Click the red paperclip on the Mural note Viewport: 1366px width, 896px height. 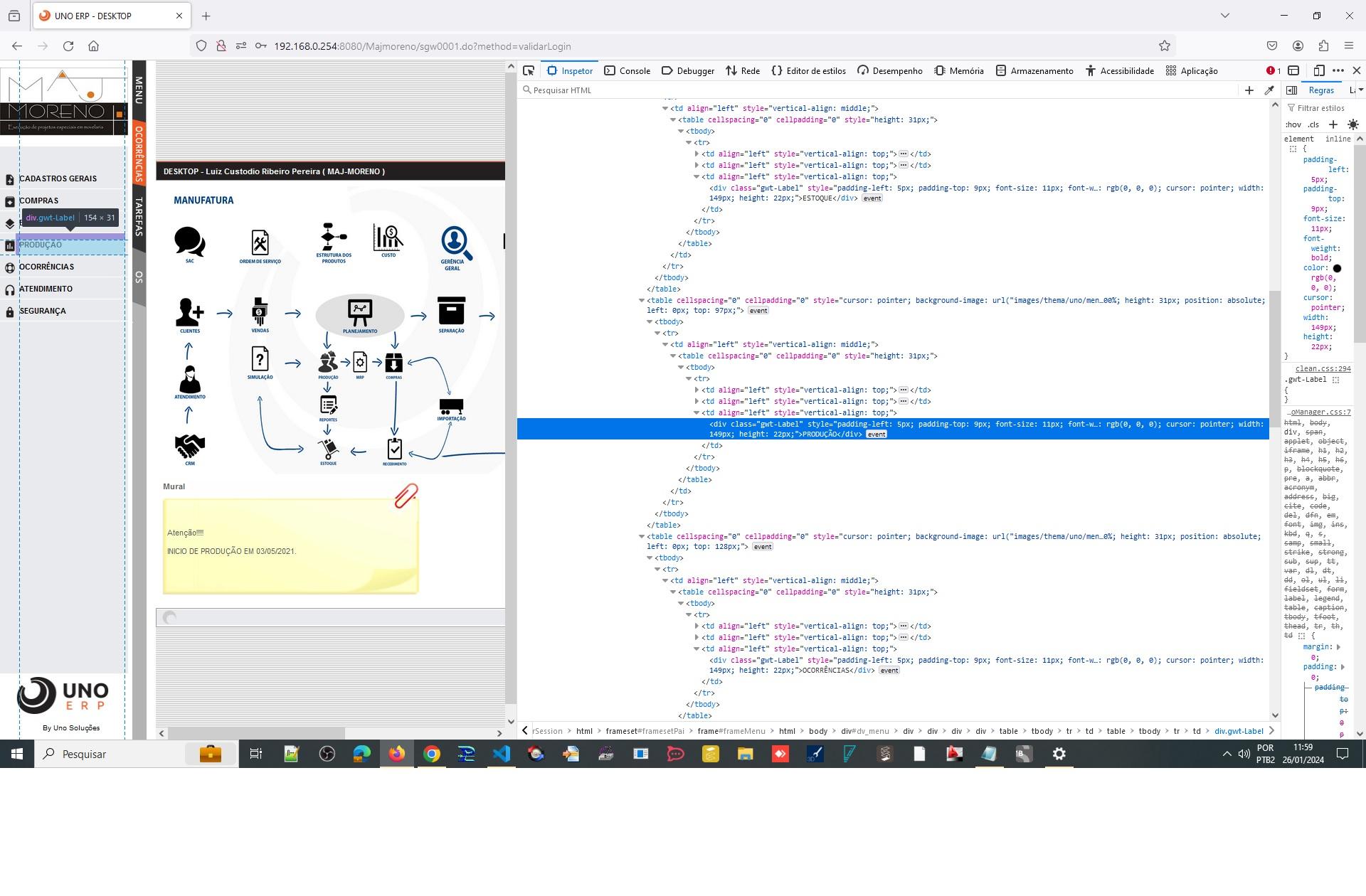[406, 496]
